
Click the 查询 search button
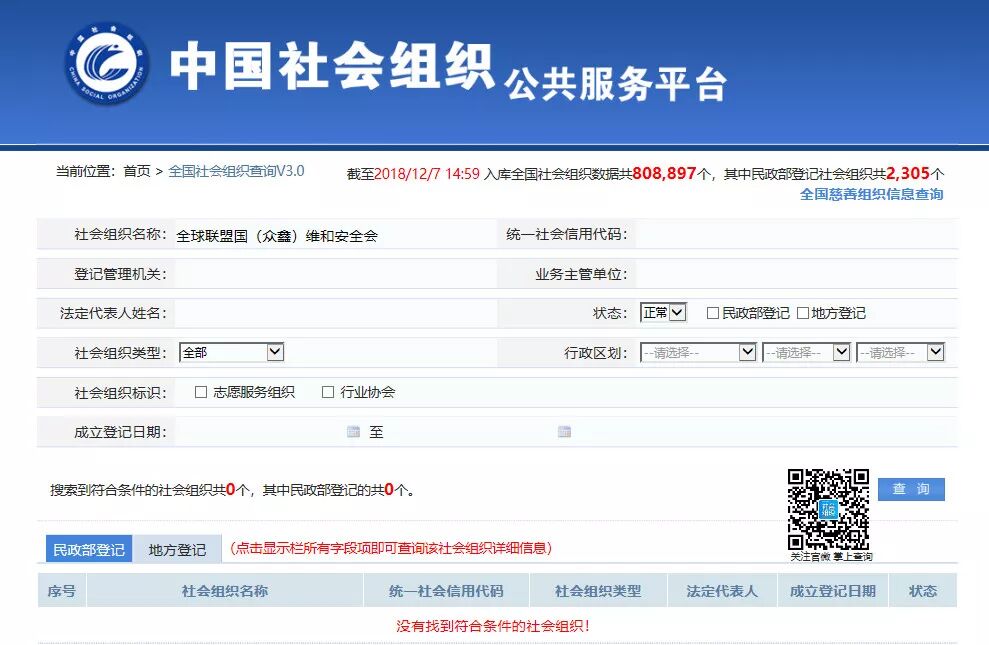pos(911,489)
